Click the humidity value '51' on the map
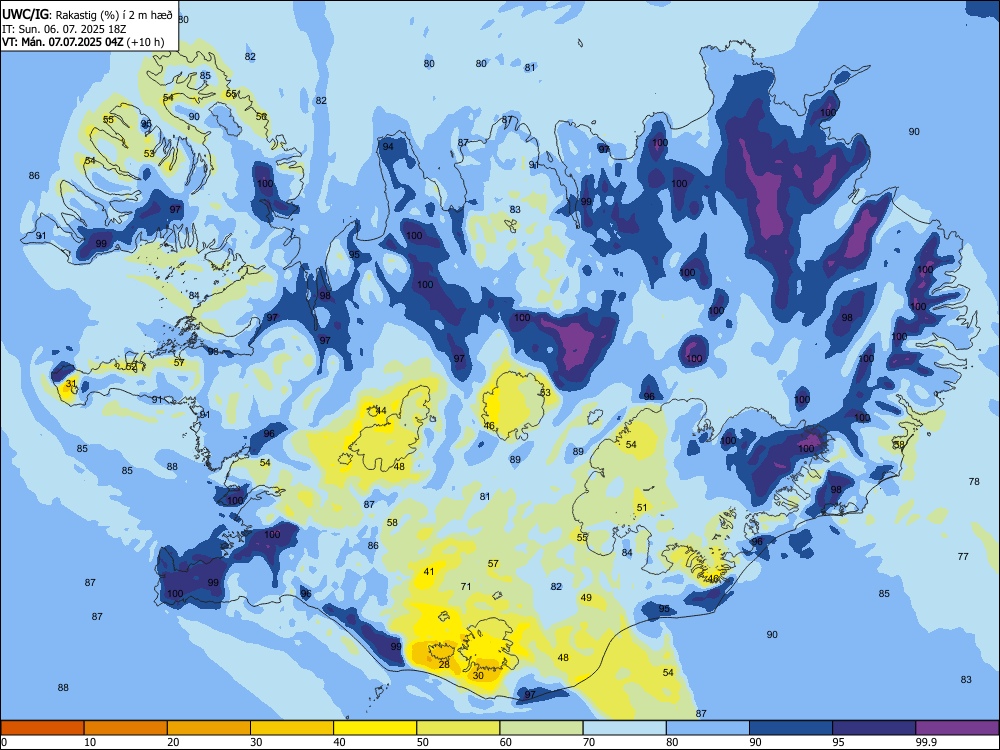The image size is (1000, 750). click(x=642, y=508)
